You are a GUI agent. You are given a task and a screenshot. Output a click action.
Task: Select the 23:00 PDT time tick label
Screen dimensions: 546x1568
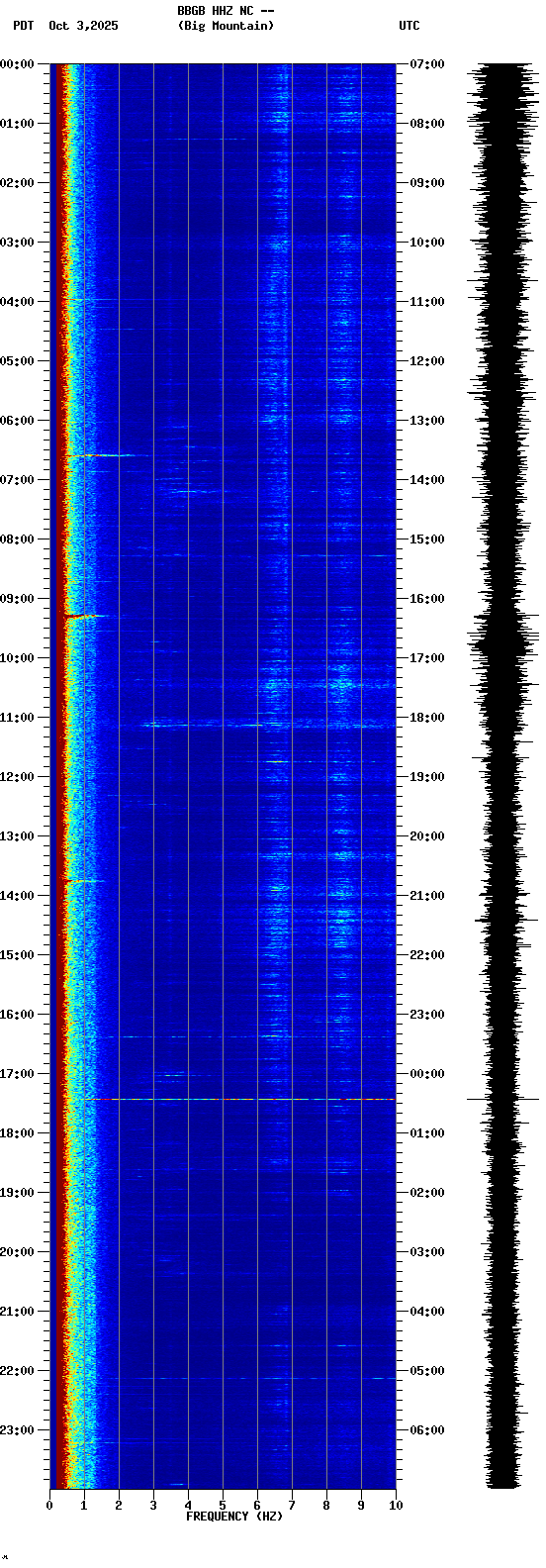coord(17,1430)
